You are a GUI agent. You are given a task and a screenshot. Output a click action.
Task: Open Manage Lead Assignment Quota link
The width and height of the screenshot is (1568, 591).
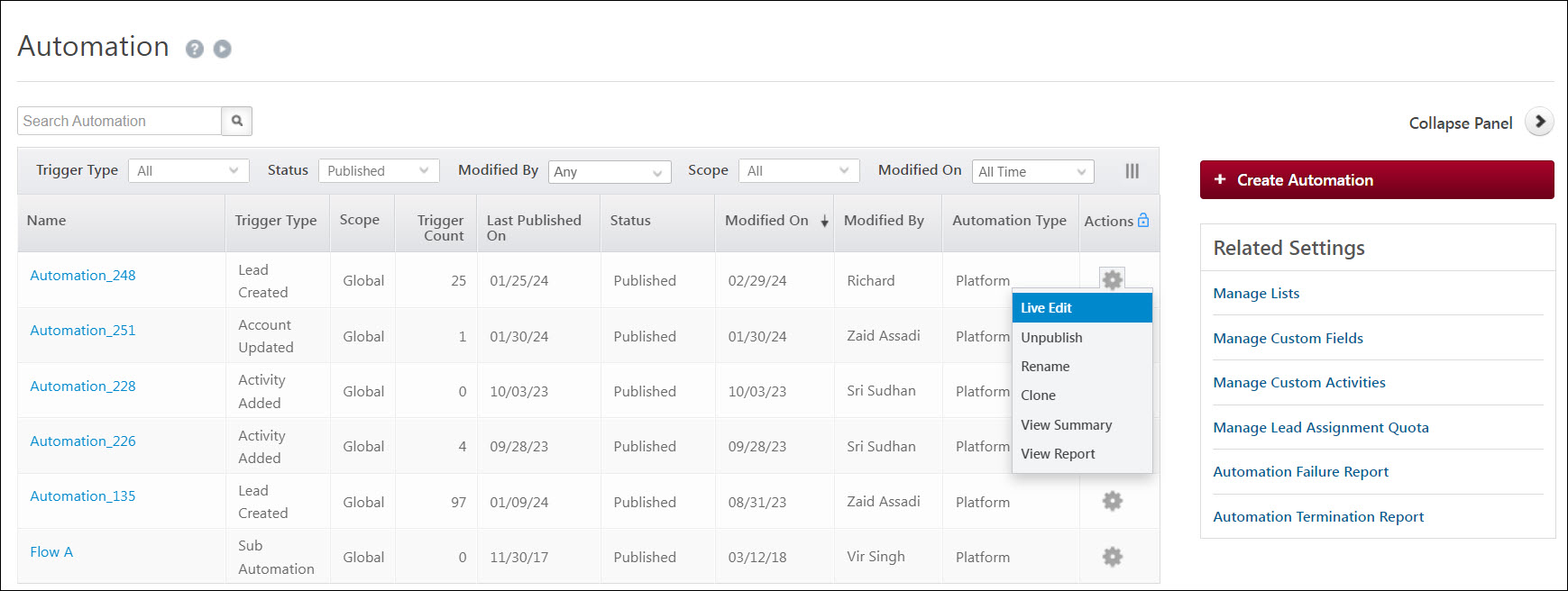[x=1321, y=427]
